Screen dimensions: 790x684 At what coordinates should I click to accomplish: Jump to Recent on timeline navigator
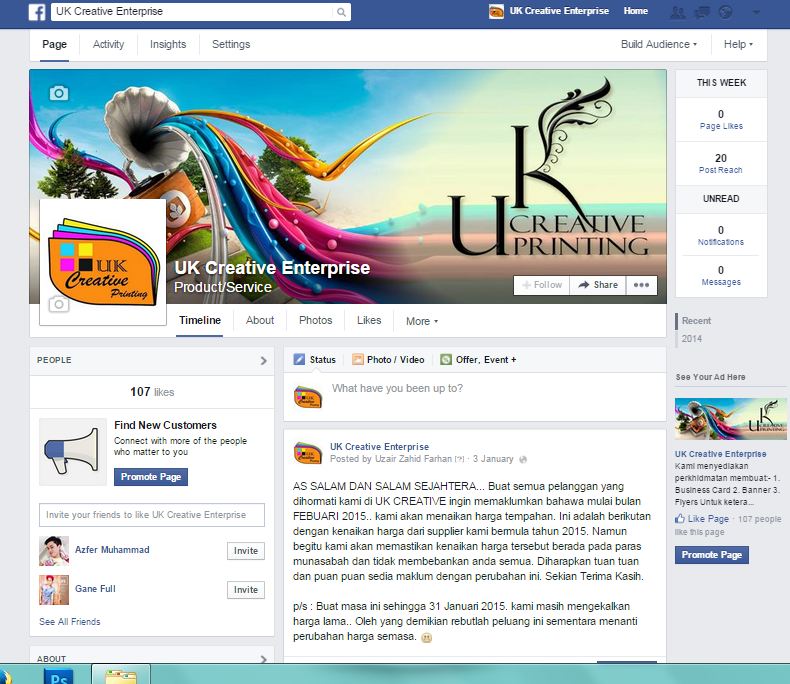point(696,321)
